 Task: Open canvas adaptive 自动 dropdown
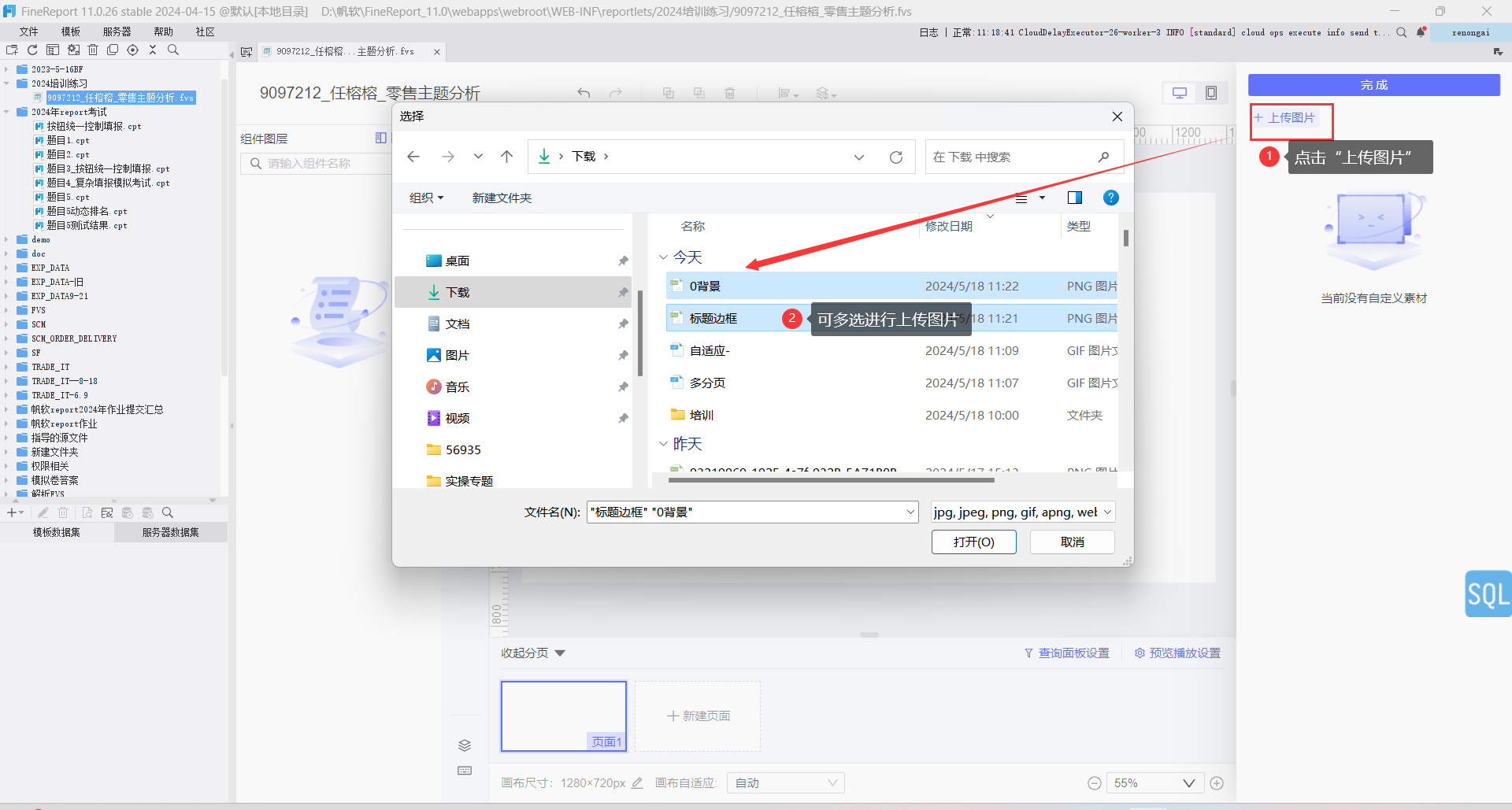tap(786, 783)
